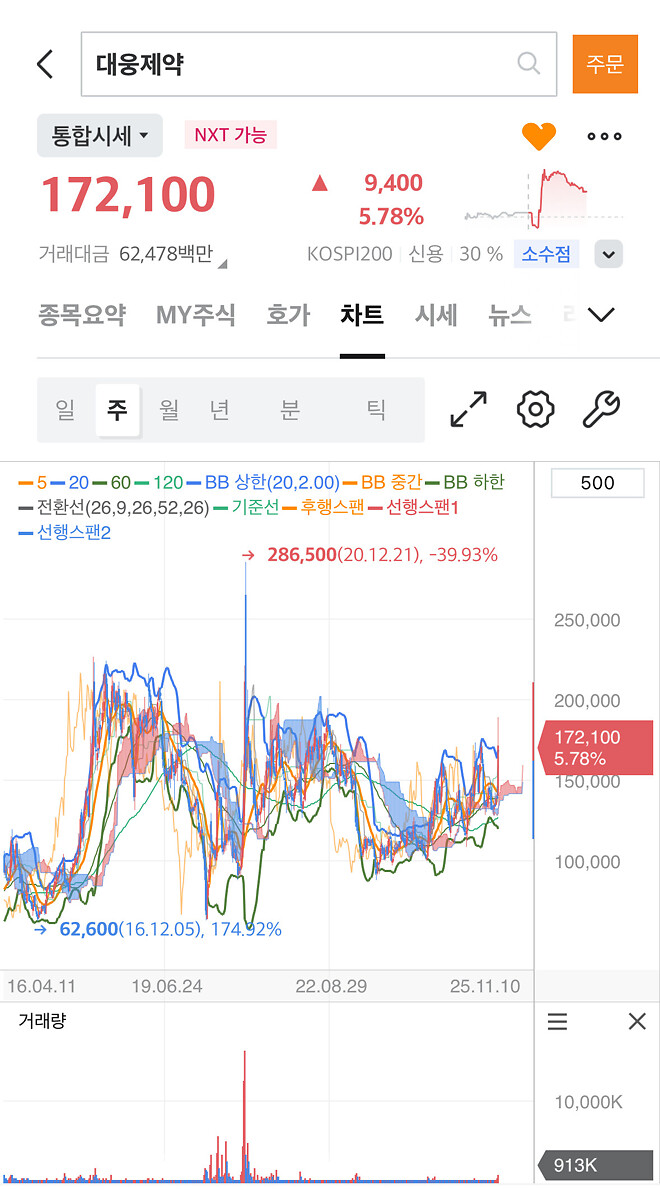The width and height of the screenshot is (660, 1190).
Task: Expand chart to fullscreen with arrows icon
Action: (x=469, y=409)
